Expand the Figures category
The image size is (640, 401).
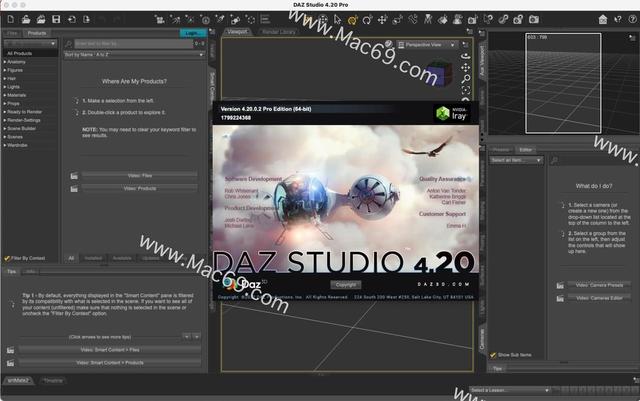(5, 70)
